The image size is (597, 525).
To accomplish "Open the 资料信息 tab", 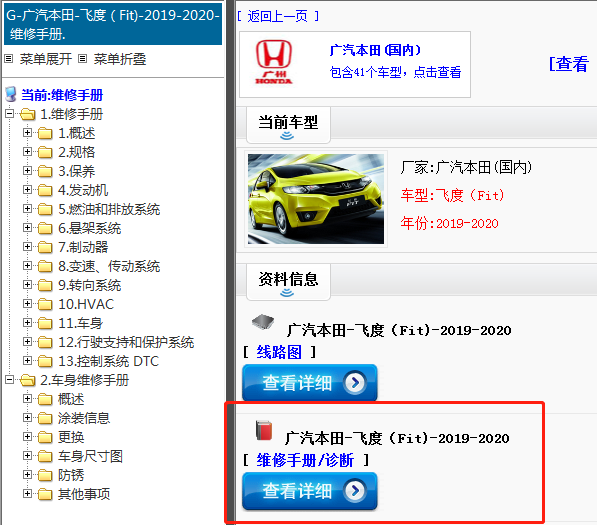I will 288,282.
